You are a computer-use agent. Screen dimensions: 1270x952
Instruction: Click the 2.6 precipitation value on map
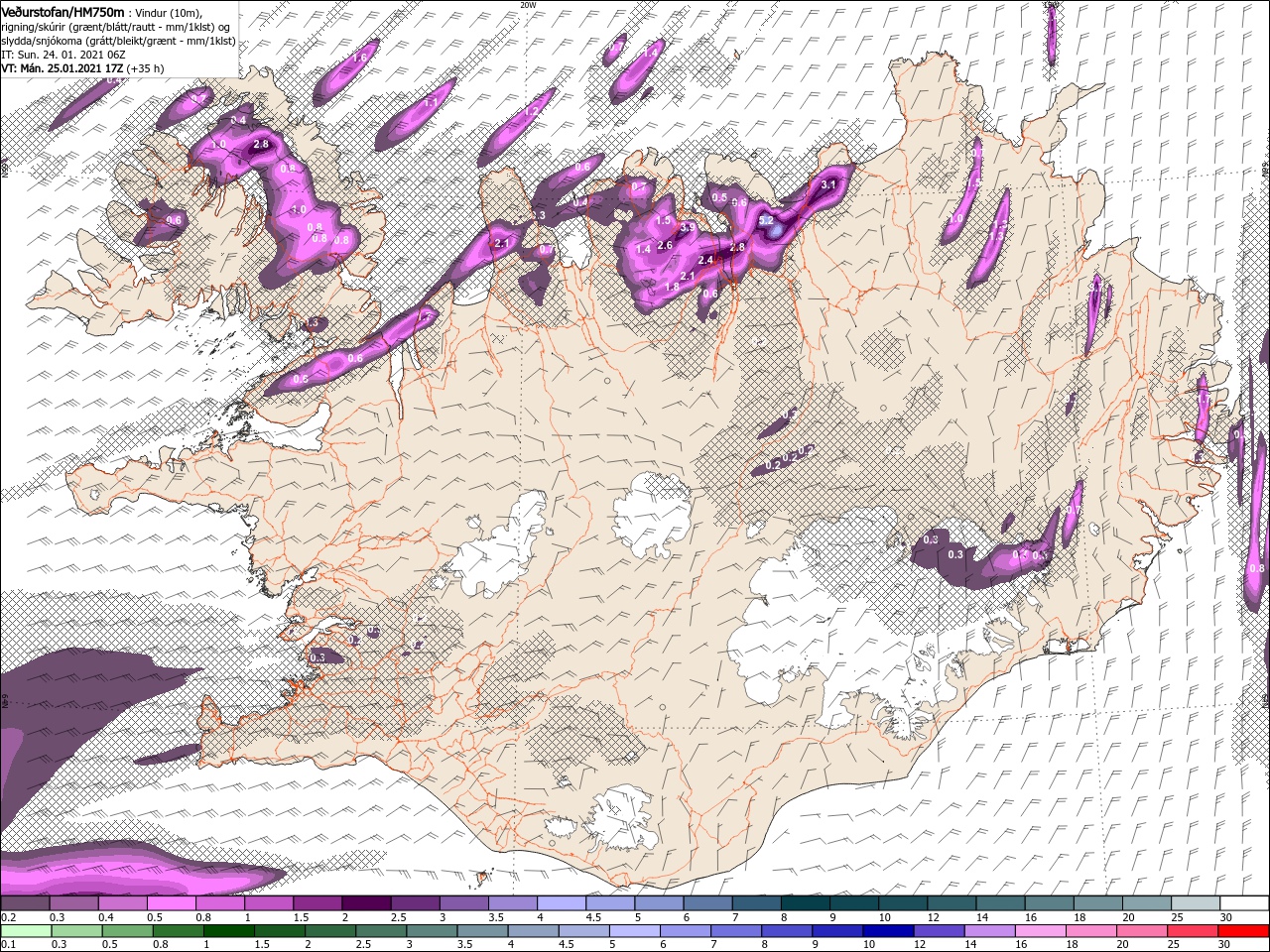click(x=665, y=245)
